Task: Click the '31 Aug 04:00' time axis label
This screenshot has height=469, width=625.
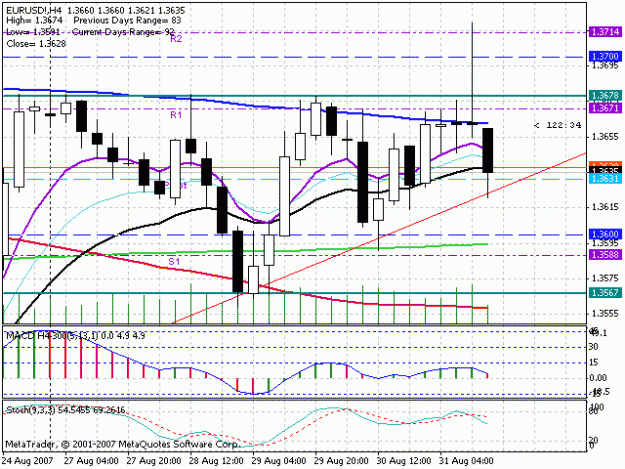Action: (x=467, y=461)
